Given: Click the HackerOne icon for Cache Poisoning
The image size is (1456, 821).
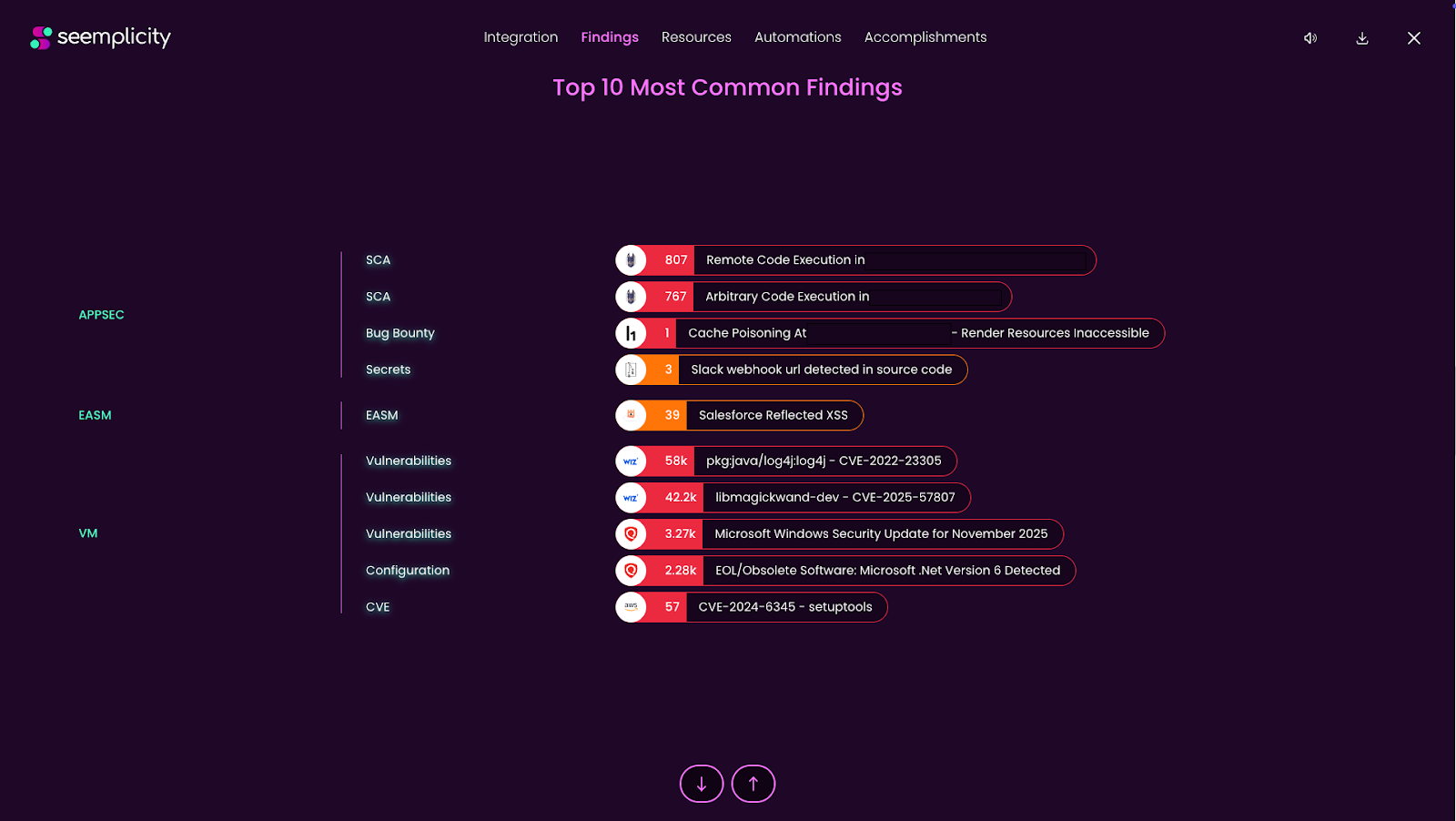Looking at the screenshot, I should pos(631,333).
